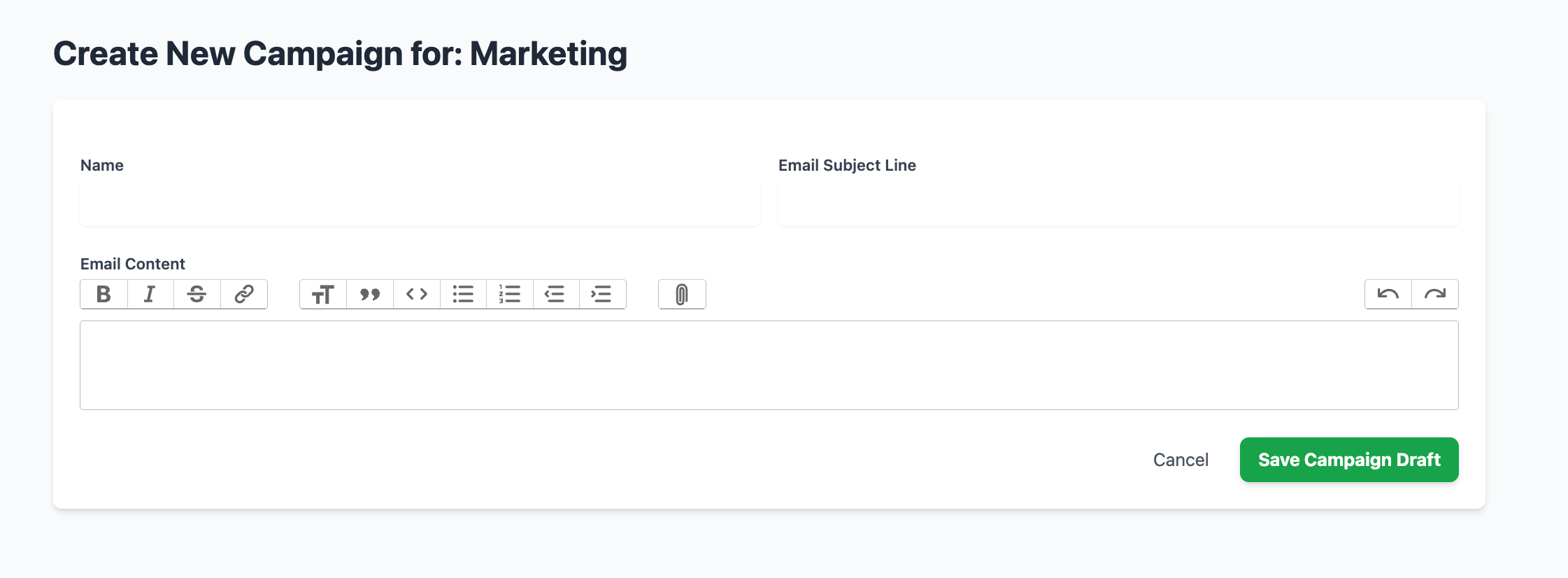Create a numbered list

click(509, 295)
